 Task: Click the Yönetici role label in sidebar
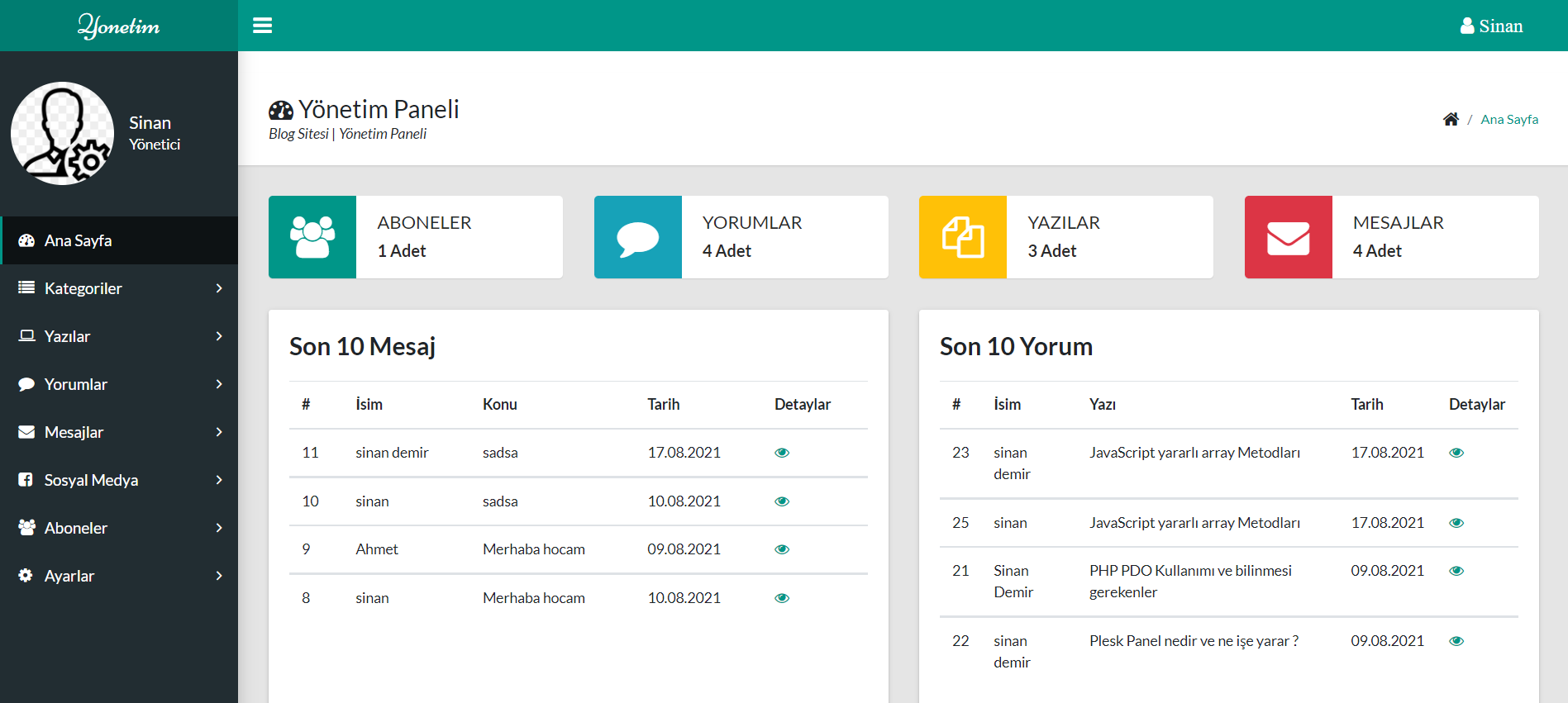click(155, 145)
